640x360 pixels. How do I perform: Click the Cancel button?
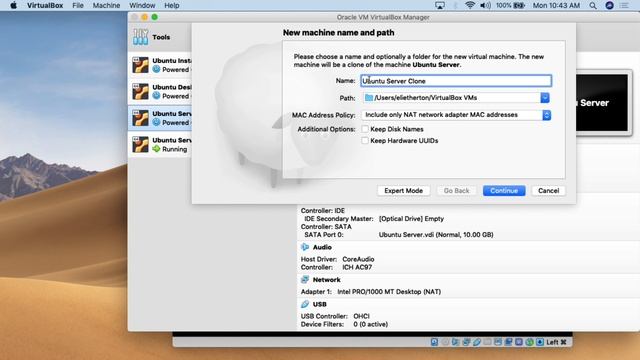click(548, 191)
